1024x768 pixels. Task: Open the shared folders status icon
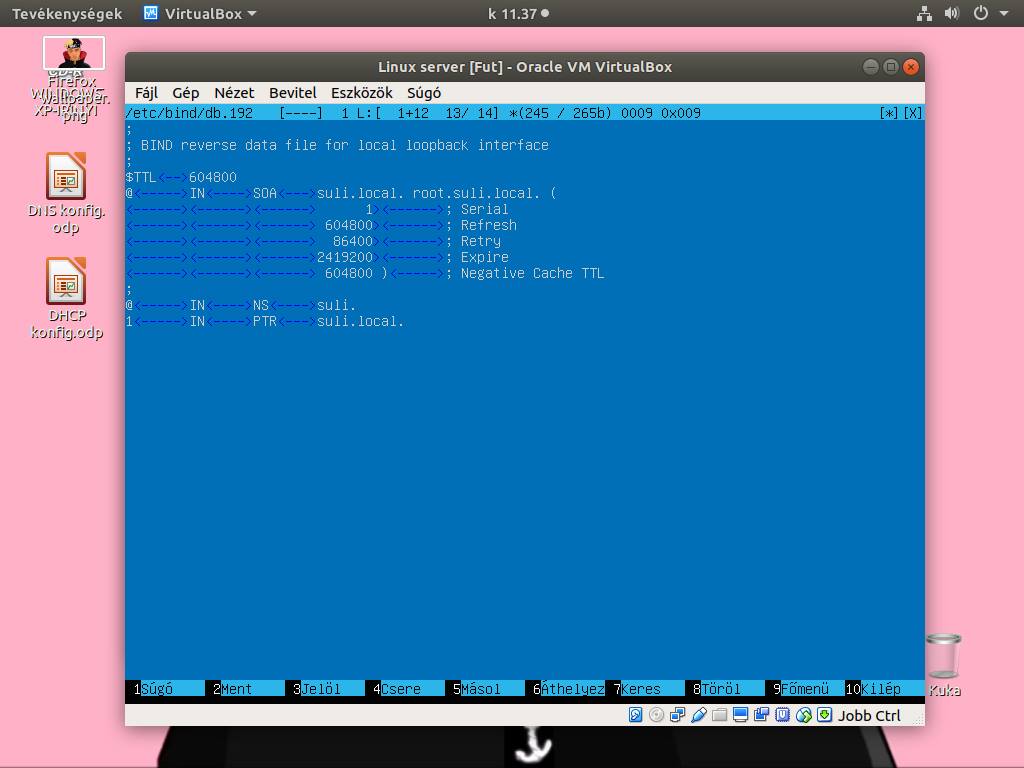(719, 715)
